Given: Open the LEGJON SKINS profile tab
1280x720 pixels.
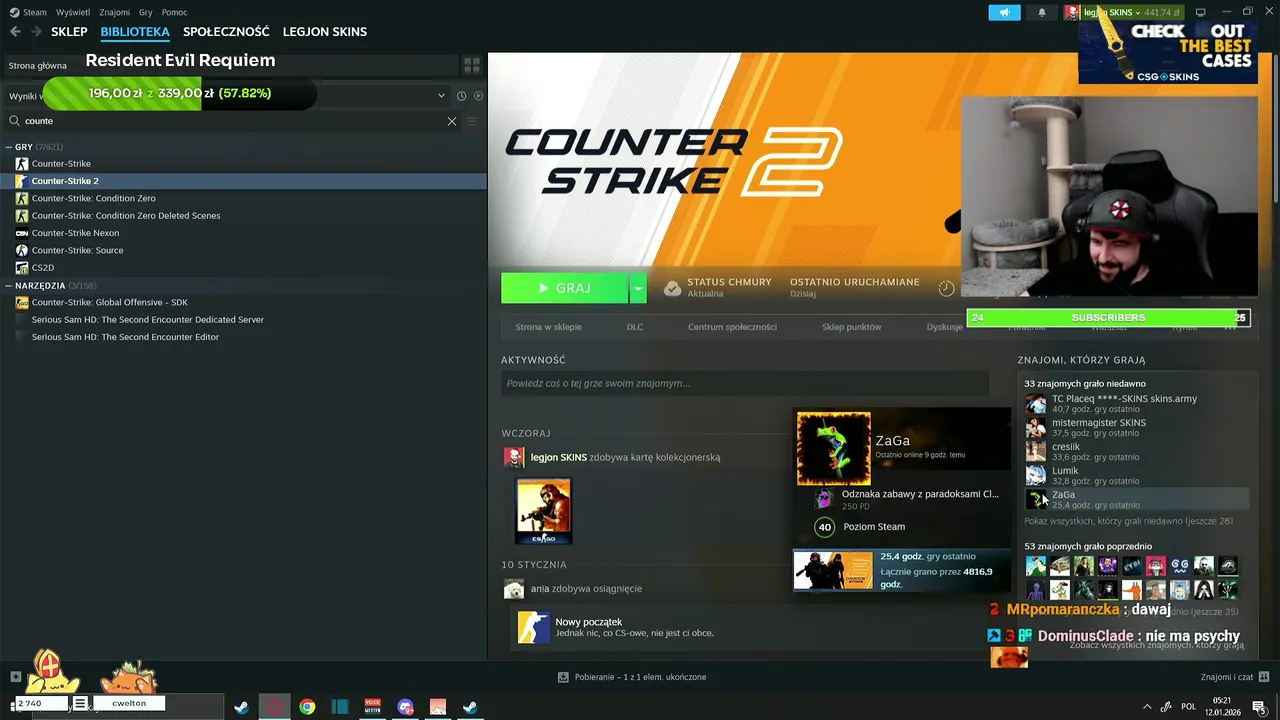Looking at the screenshot, I should point(325,32).
